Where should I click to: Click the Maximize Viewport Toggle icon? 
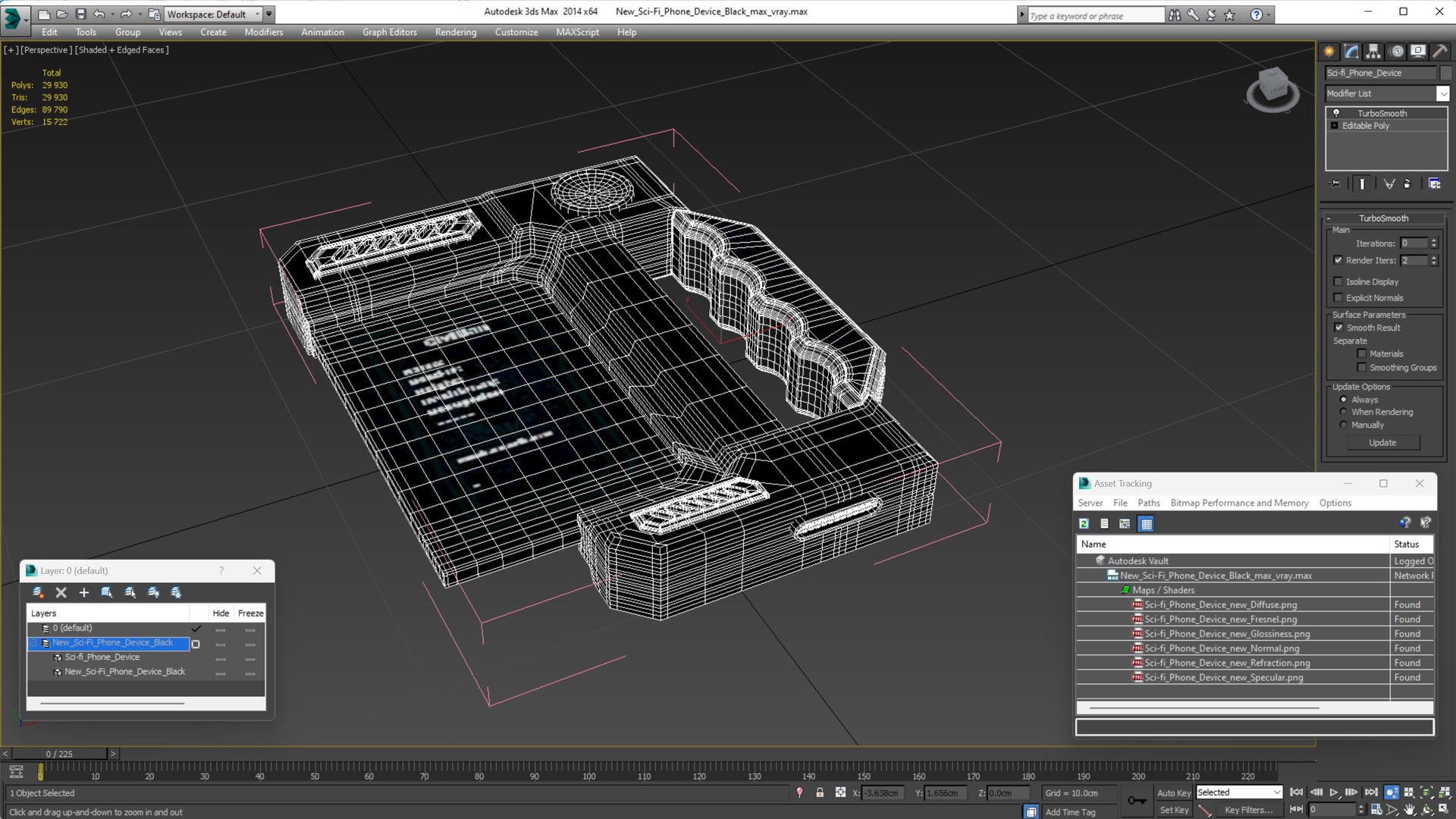[x=1444, y=810]
